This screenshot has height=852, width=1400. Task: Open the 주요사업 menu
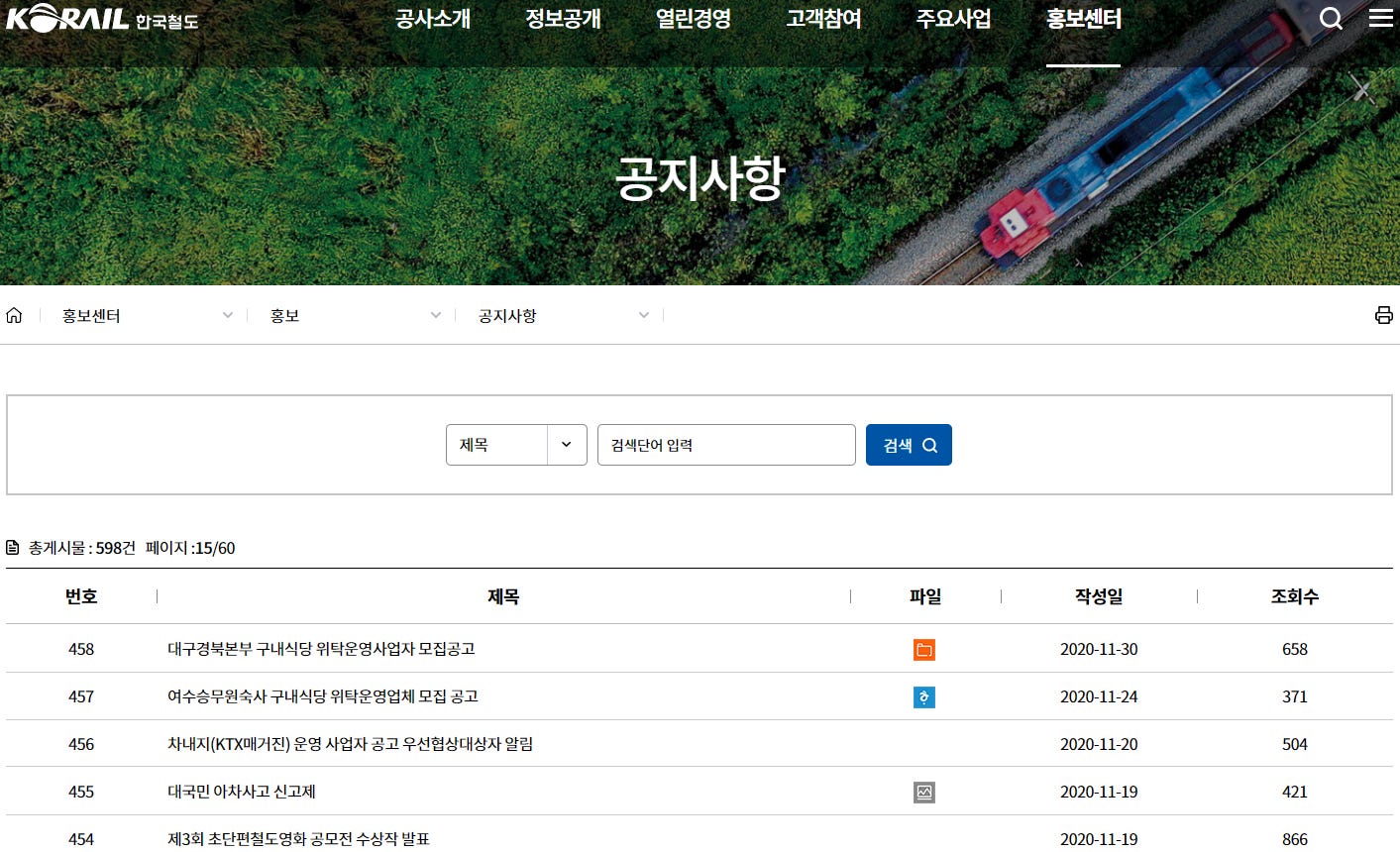(x=953, y=19)
